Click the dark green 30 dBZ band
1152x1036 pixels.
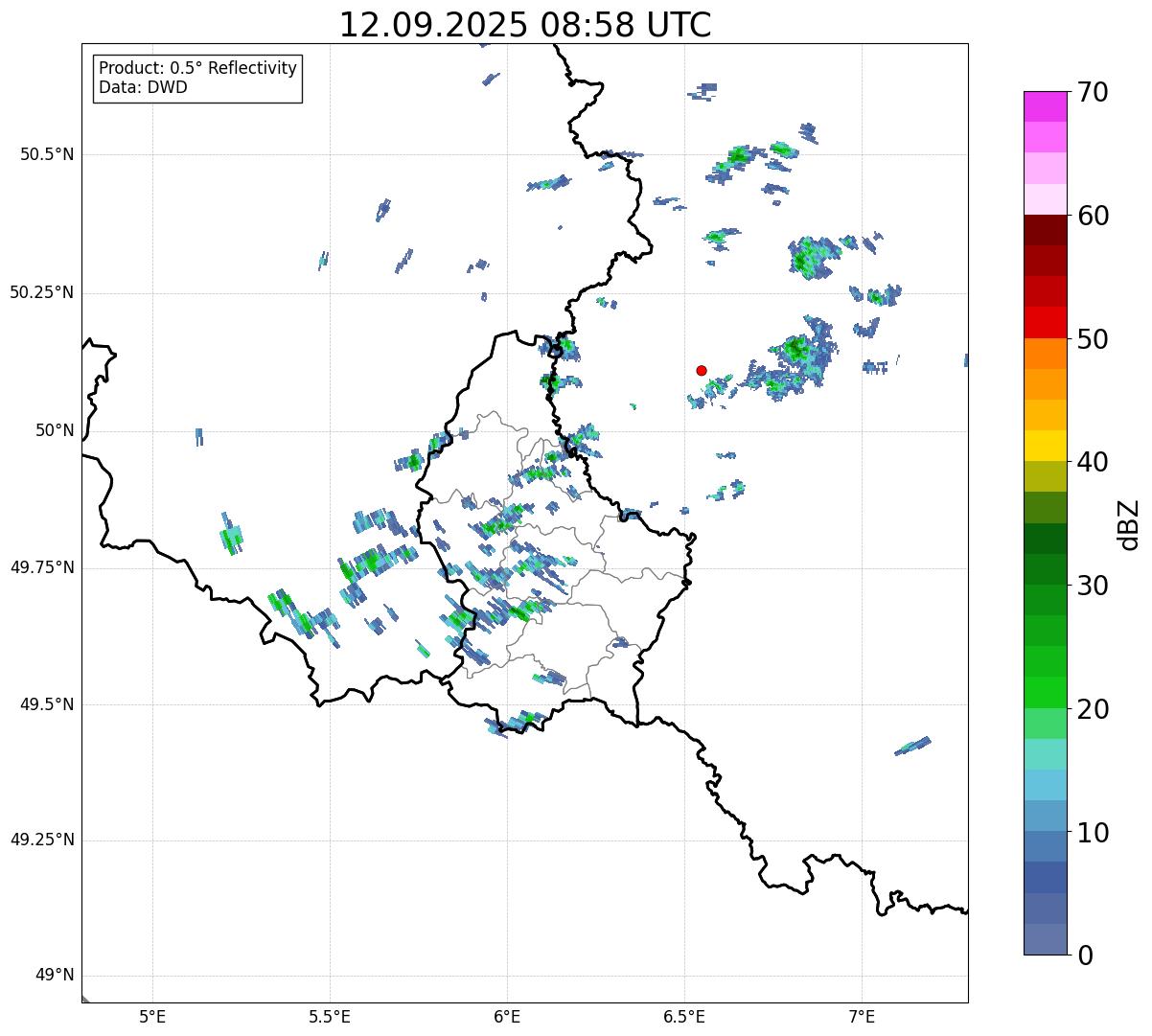tap(1045, 569)
